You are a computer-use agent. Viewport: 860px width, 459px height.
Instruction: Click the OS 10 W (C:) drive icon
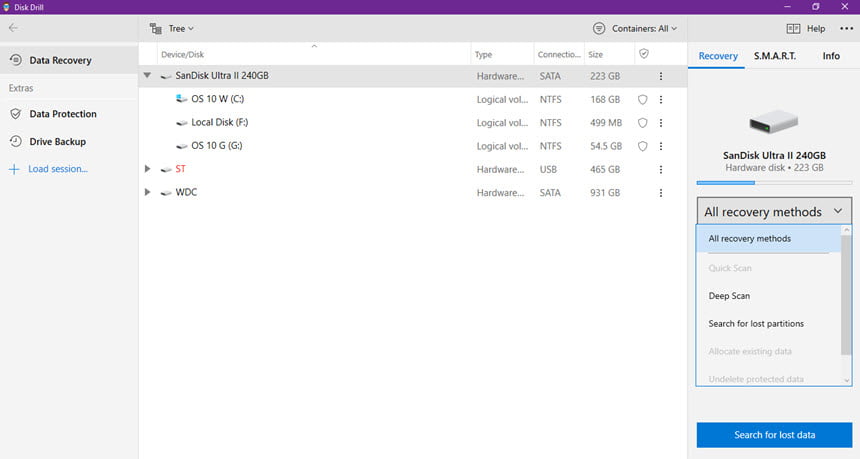pyautogui.click(x=182, y=99)
